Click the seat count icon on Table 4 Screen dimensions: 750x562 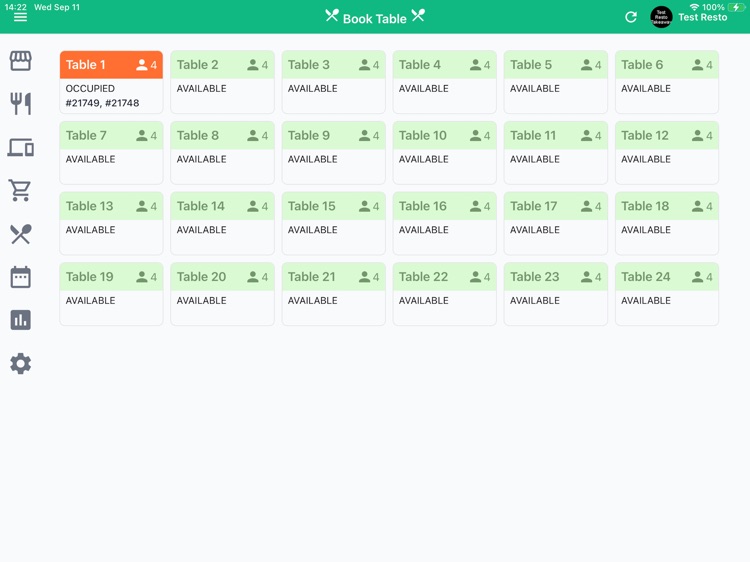pyautogui.click(x=475, y=65)
